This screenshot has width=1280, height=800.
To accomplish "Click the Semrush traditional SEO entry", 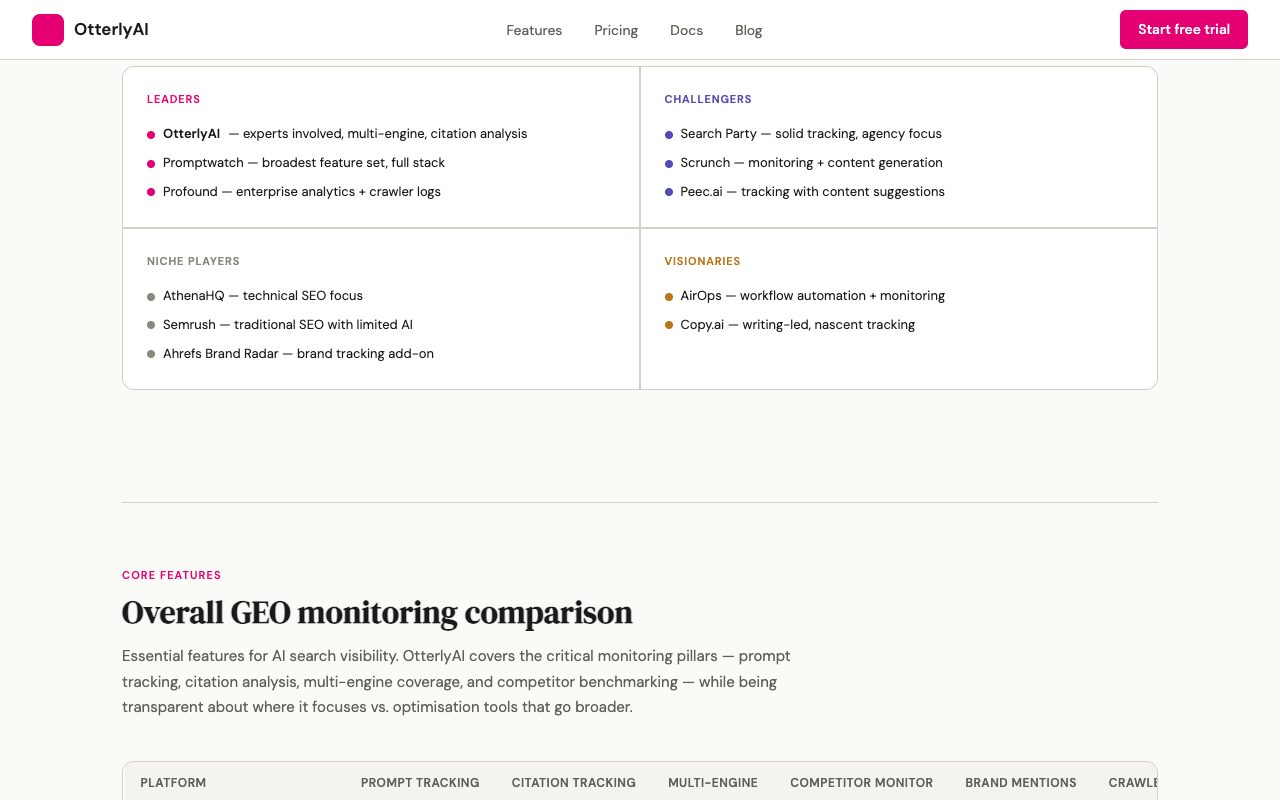I will pos(280,325).
